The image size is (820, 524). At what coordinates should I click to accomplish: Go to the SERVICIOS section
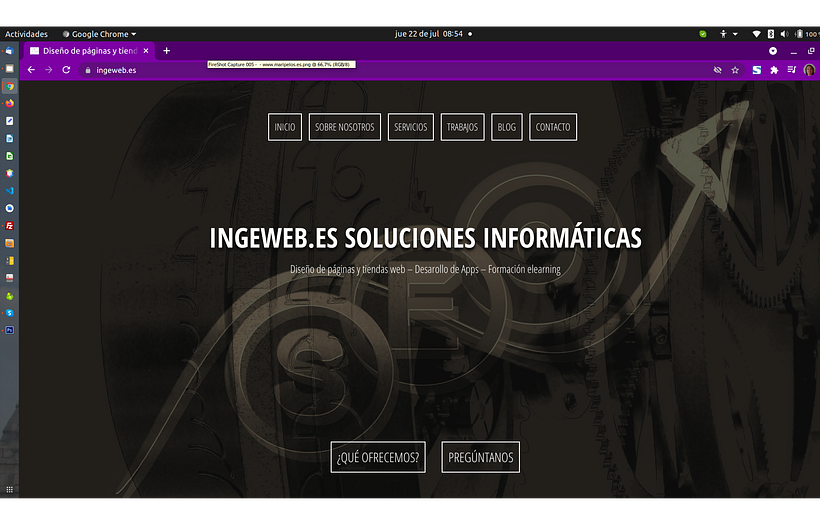pyautogui.click(x=411, y=127)
